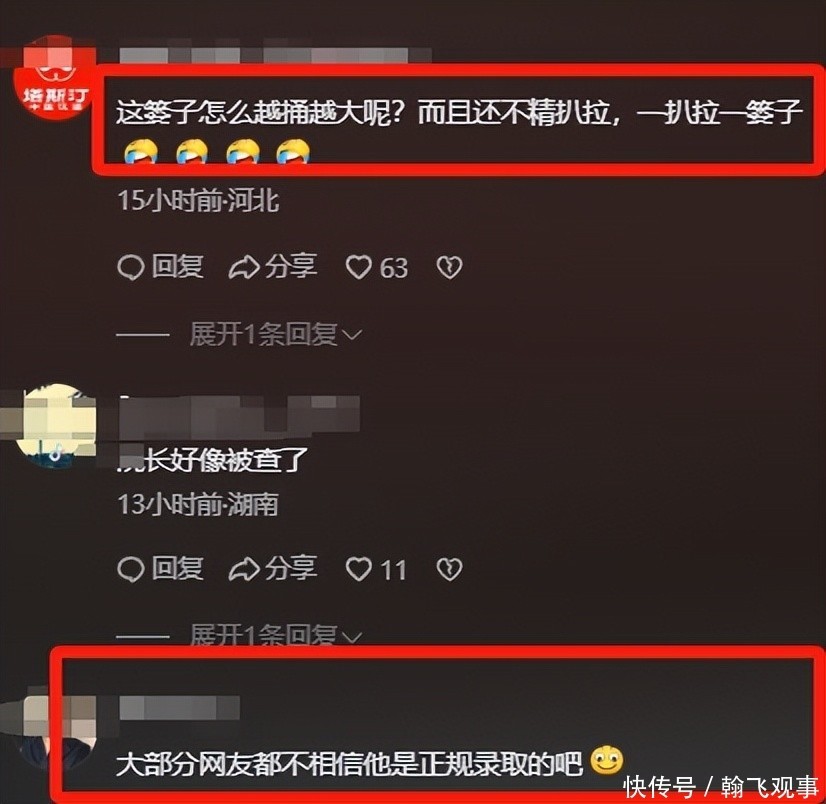Click the 分享 arrow under the 湖南 comment
826x804 pixels.
coord(244,570)
